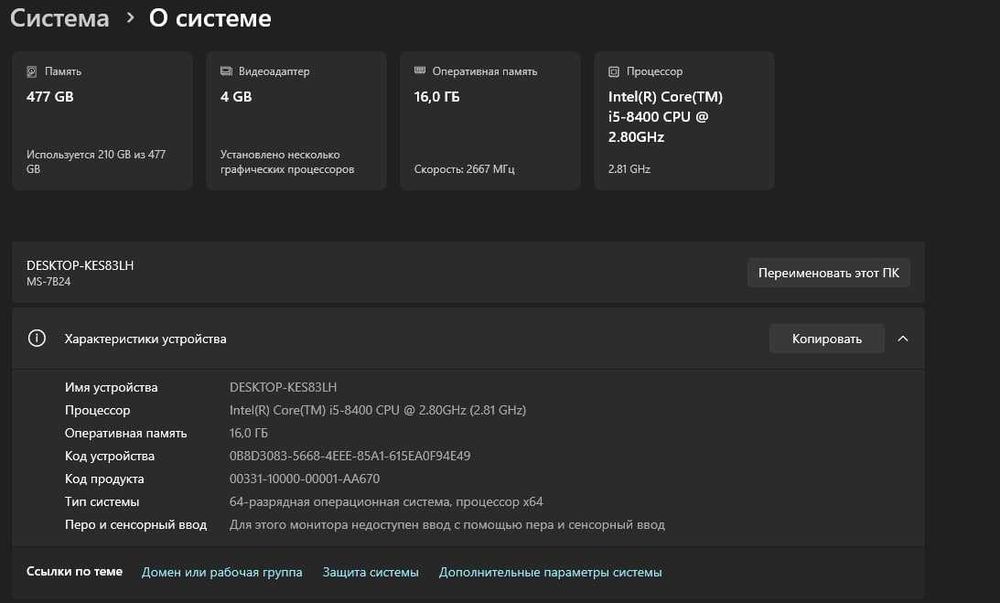Copy device specs with Копировать button

pyautogui.click(x=827, y=338)
